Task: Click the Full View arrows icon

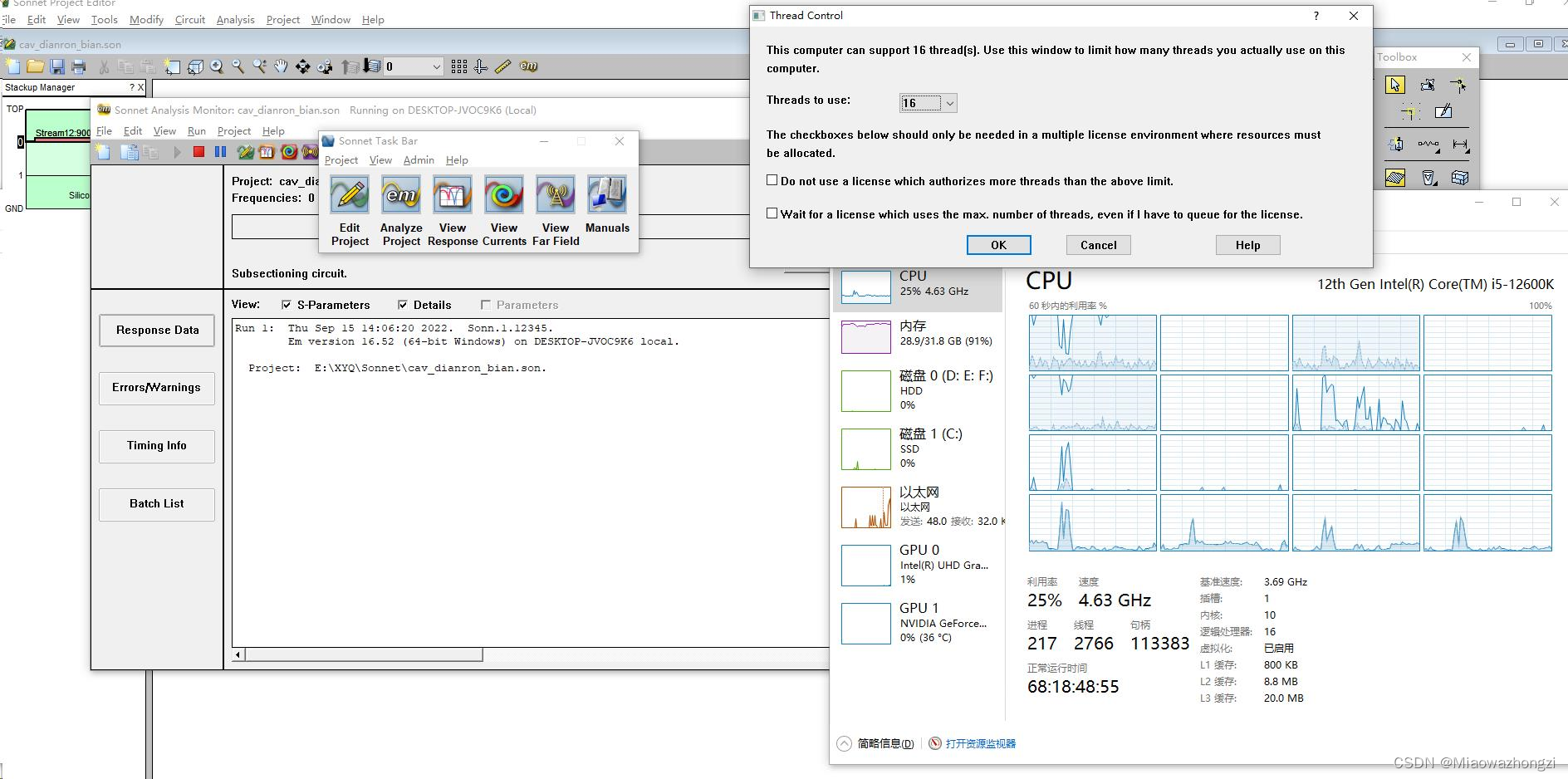Action: [x=303, y=66]
